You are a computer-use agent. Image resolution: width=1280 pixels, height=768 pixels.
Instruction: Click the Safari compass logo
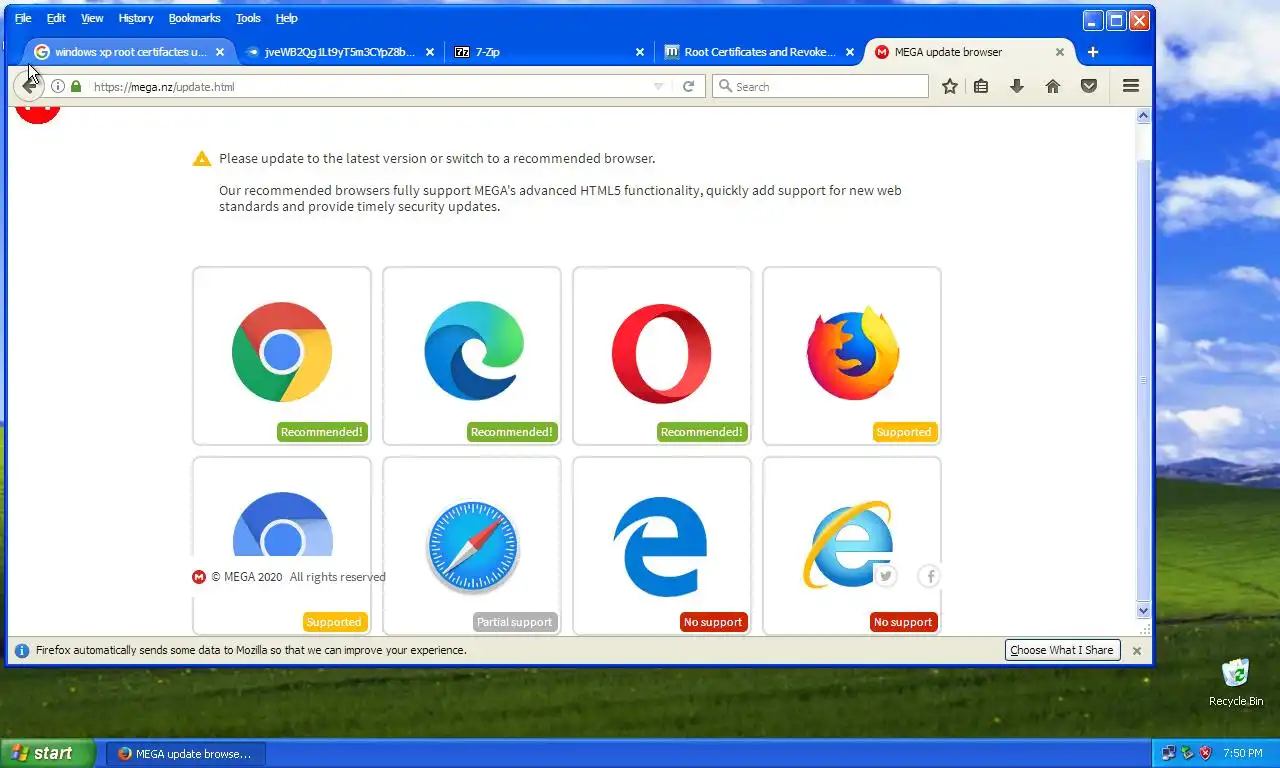(472, 547)
